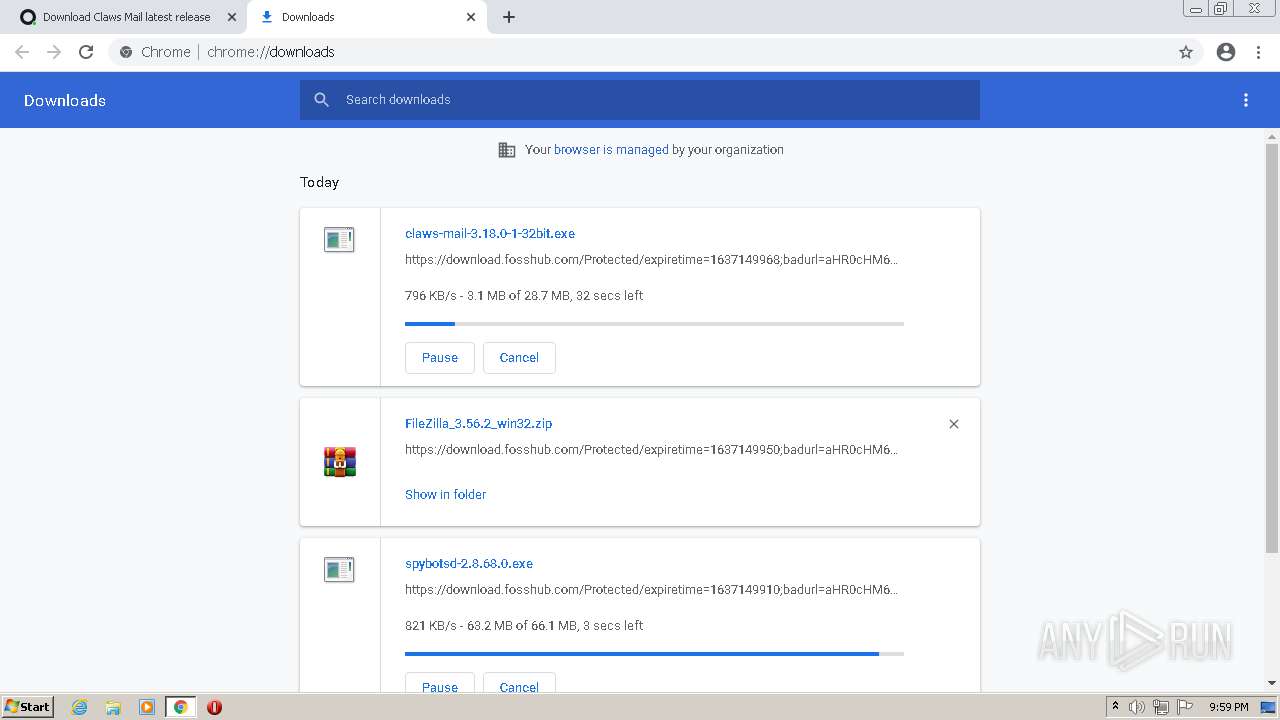Go back with the browser back arrow
The image size is (1280, 720).
click(22, 52)
